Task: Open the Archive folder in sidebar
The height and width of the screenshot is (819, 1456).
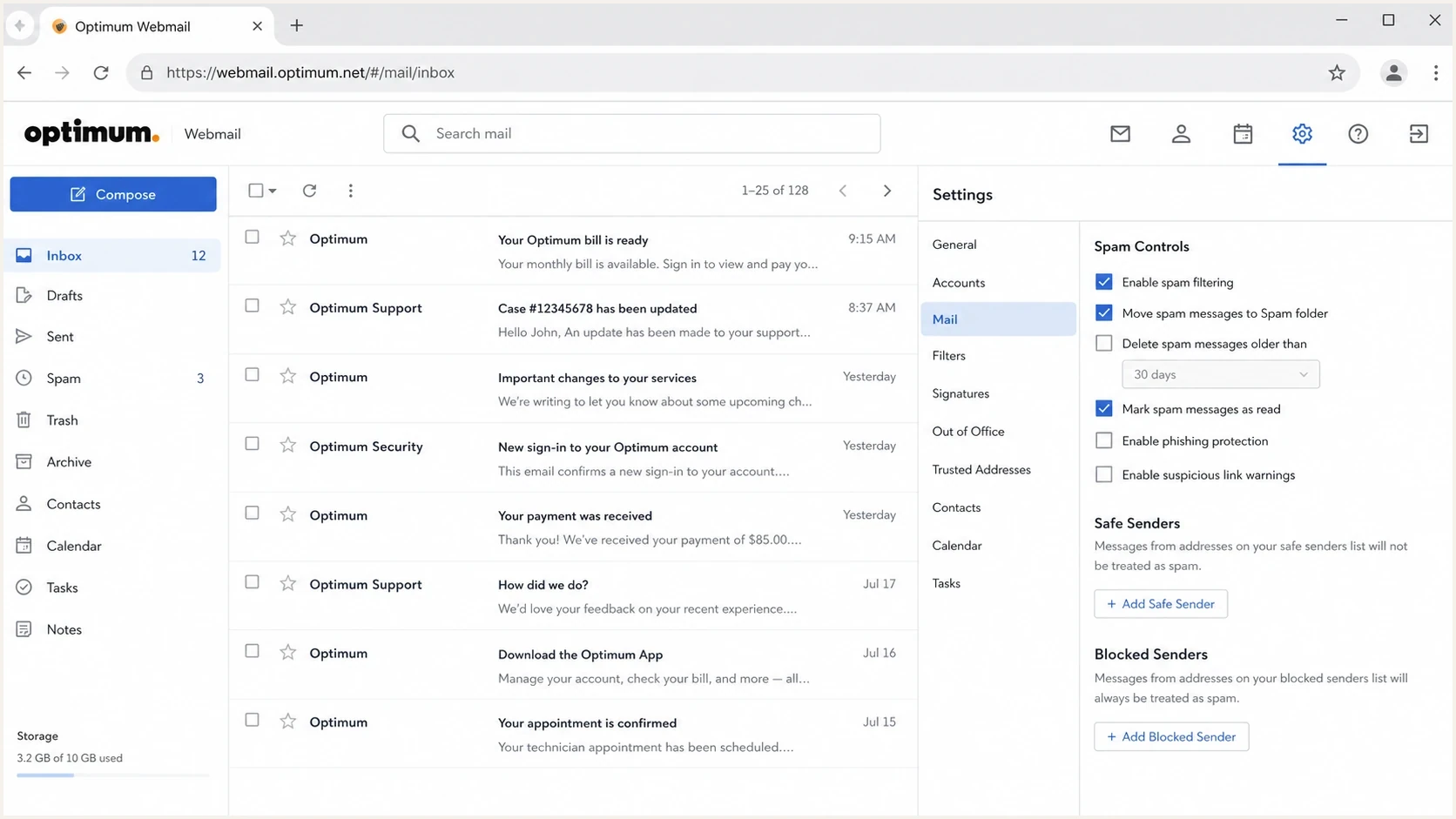Action: (x=113, y=462)
